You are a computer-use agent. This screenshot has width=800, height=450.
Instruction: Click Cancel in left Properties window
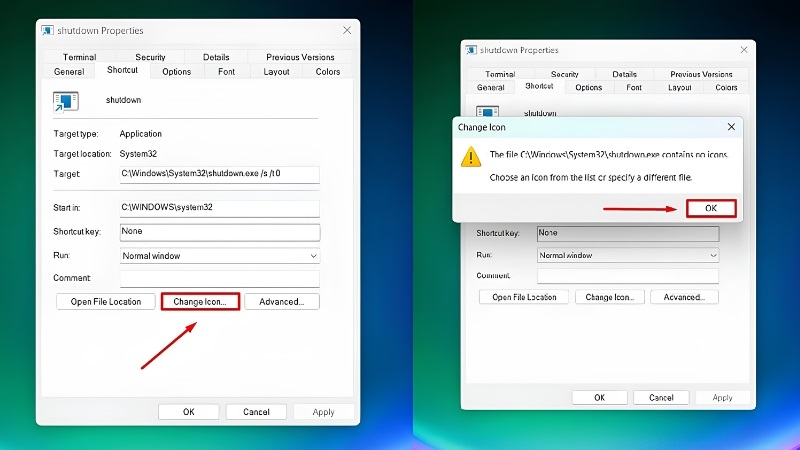(256, 412)
